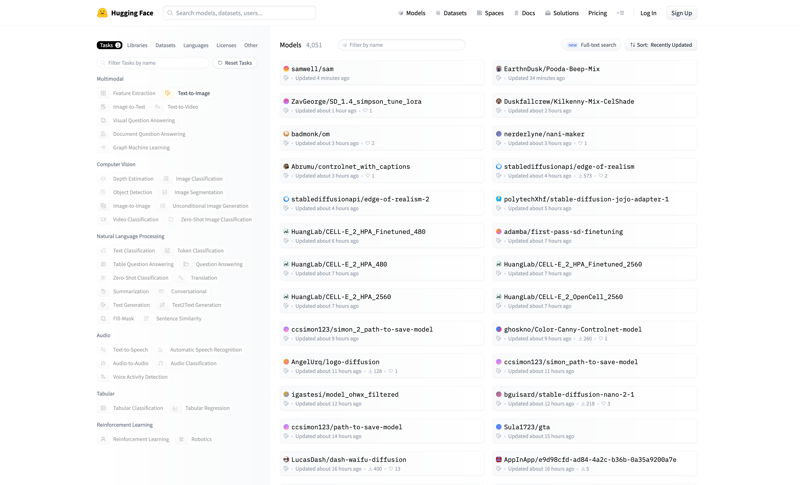The image size is (800, 485).
Task: Click the Log In link
Action: 648,13
